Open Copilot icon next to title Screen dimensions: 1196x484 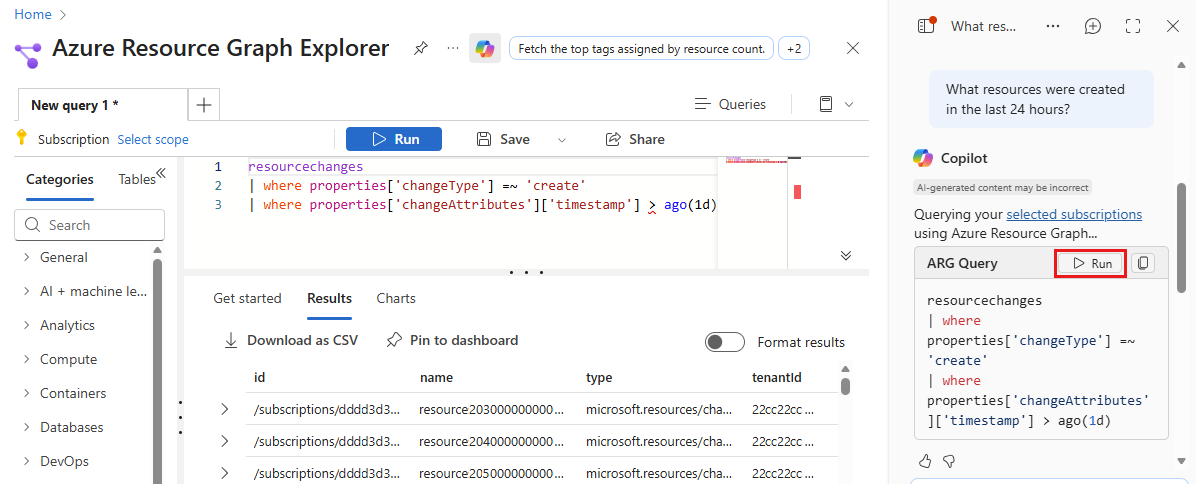click(x=484, y=48)
